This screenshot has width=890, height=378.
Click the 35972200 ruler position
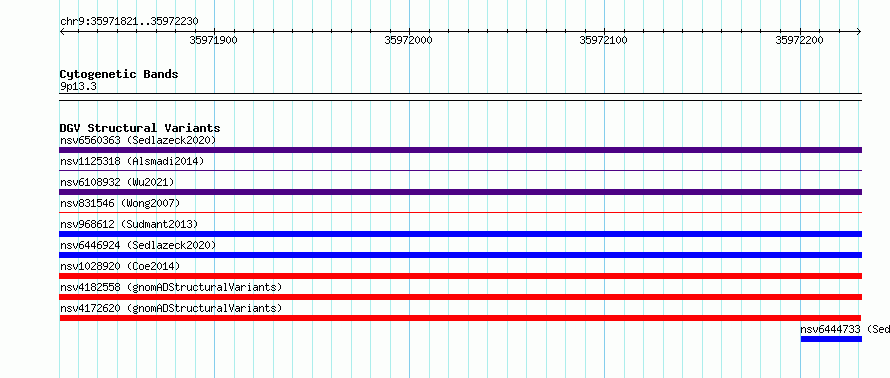(799, 40)
